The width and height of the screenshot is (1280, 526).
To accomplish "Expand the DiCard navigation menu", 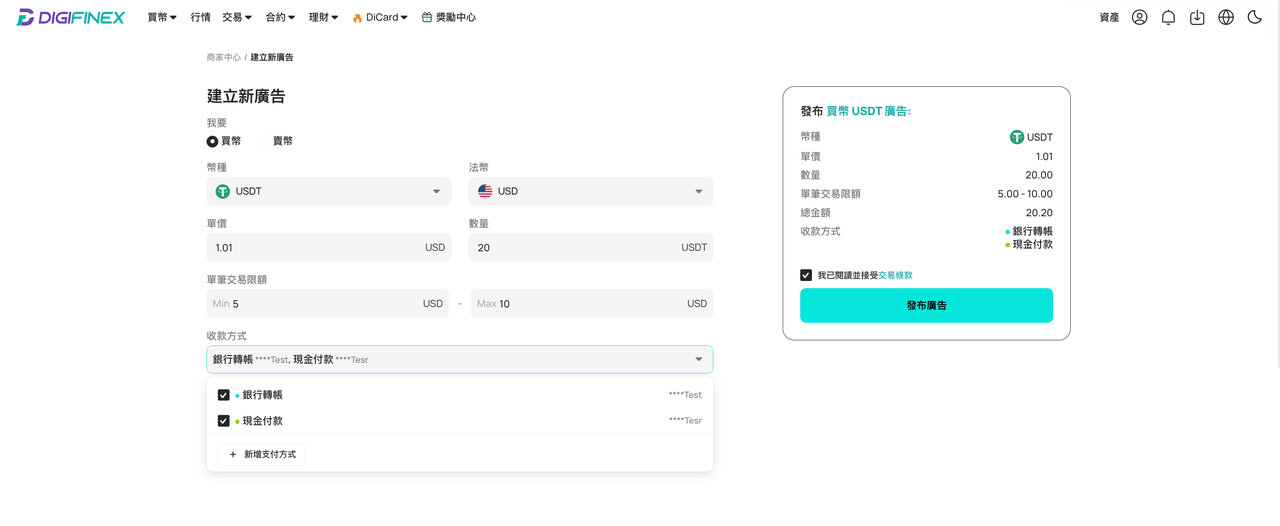I will (x=380, y=17).
